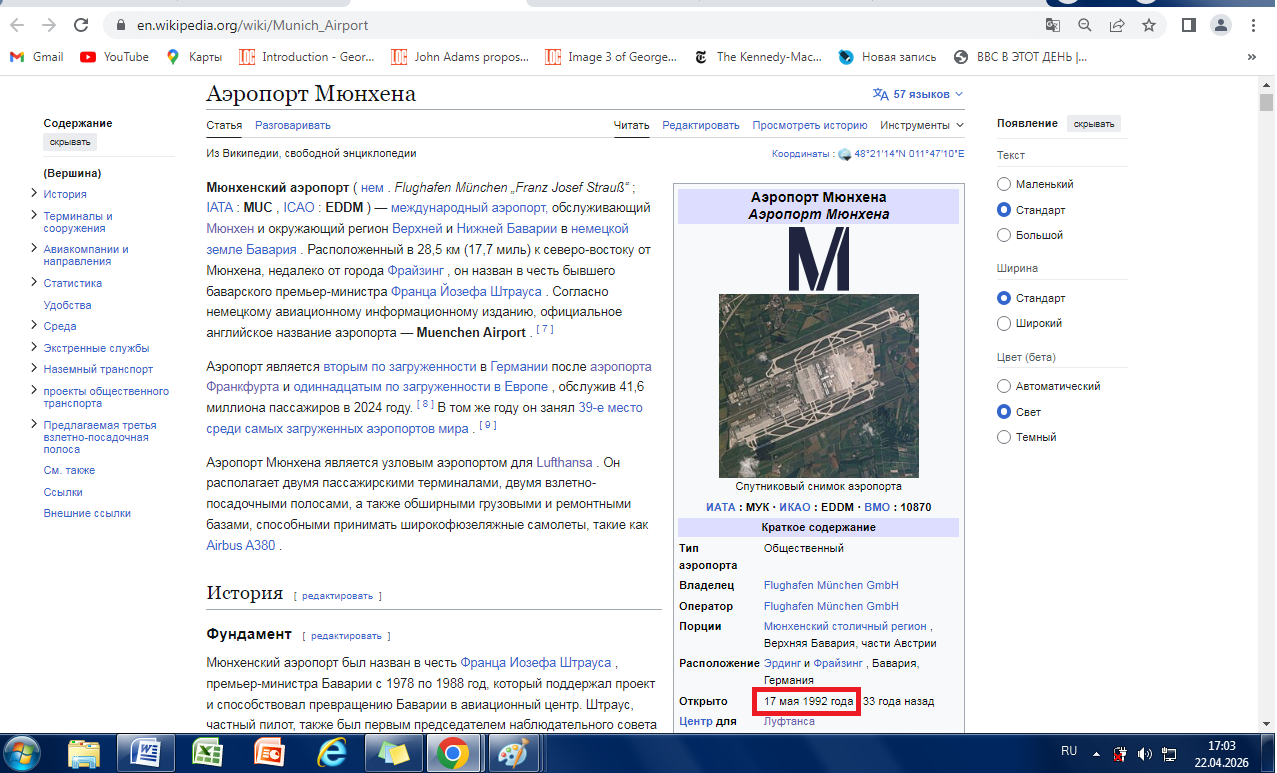Expand the История section in contents
This screenshot has width=1277, height=773.
coord(35,194)
